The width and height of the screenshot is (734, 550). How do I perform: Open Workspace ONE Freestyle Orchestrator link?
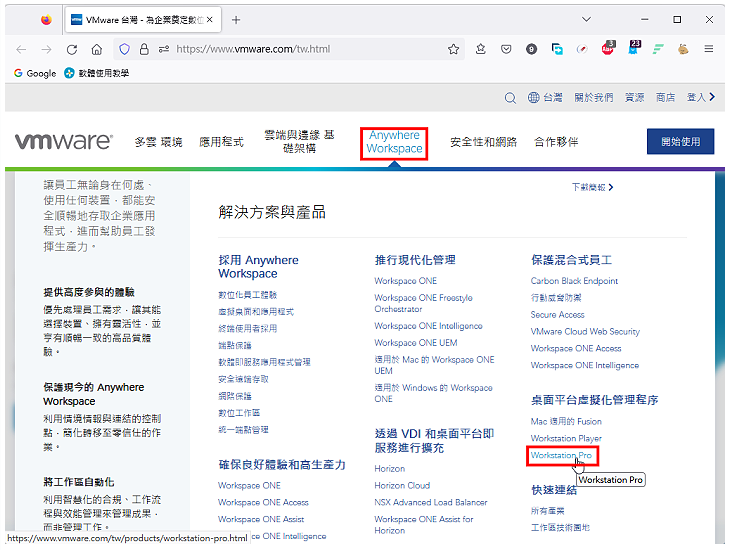point(424,303)
